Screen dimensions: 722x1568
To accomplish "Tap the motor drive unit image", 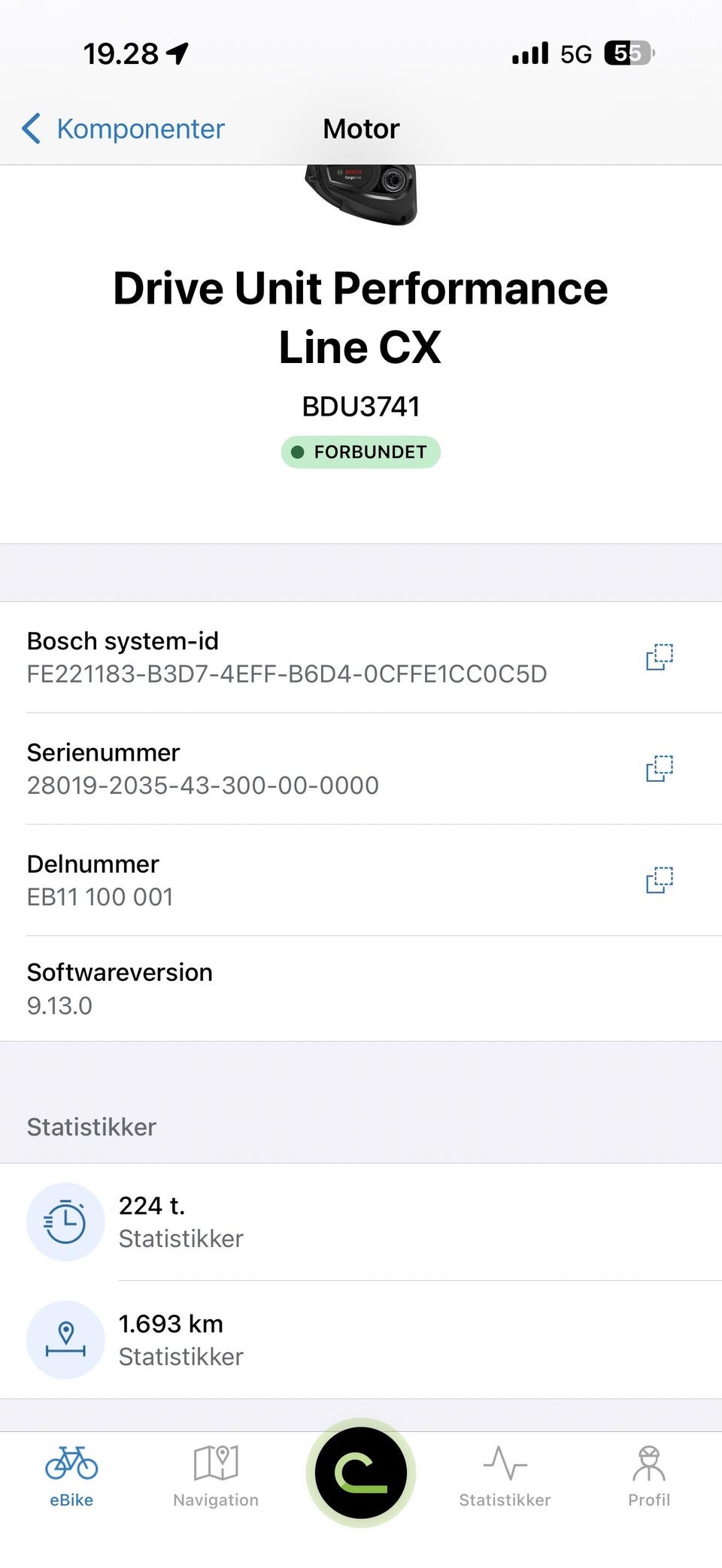I will click(x=361, y=192).
